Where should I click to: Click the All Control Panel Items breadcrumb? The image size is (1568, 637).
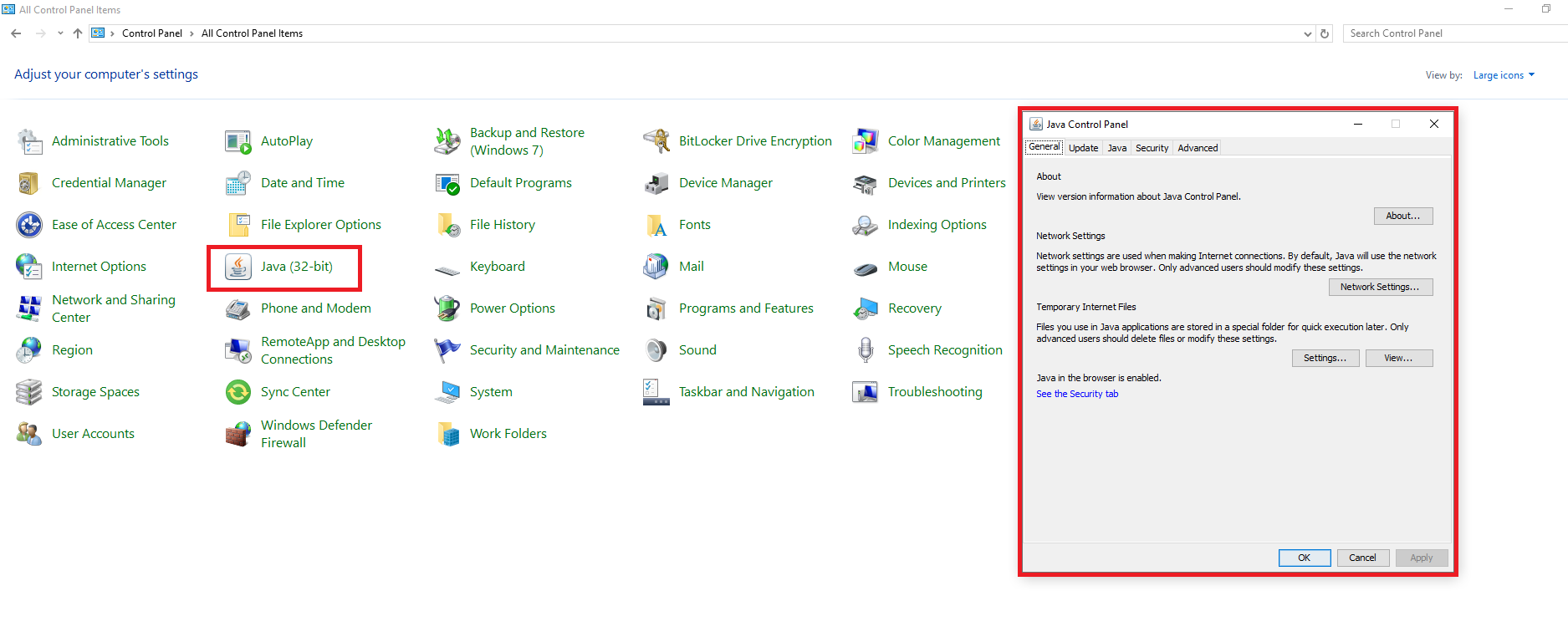tap(252, 33)
